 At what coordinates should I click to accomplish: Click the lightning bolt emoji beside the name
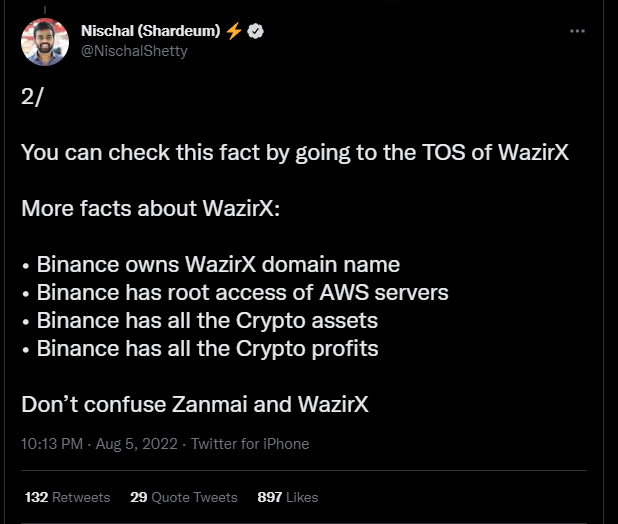coord(234,31)
